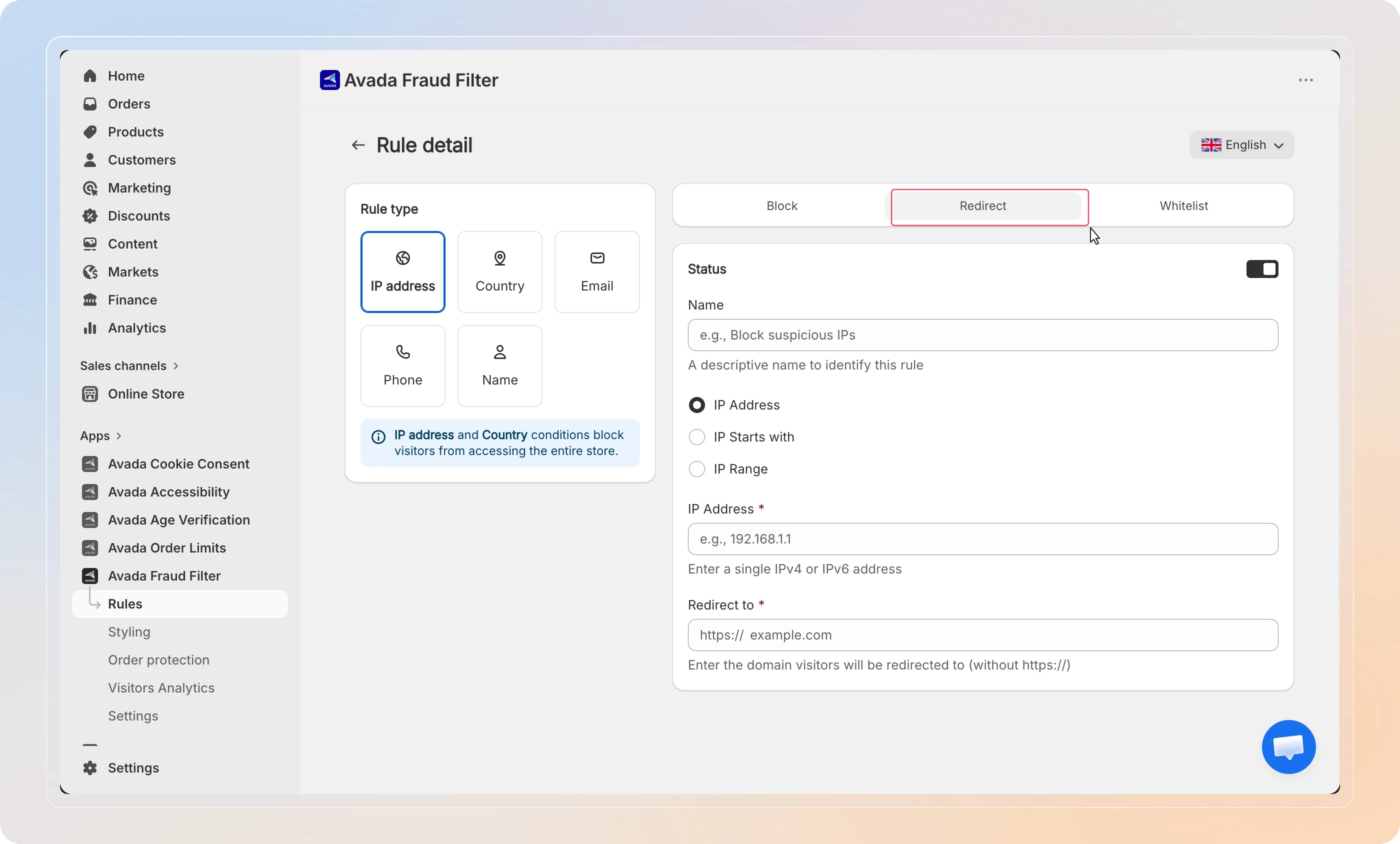The width and height of the screenshot is (1400, 844).
Task: Click the Markets globe icon
Action: 90,271
